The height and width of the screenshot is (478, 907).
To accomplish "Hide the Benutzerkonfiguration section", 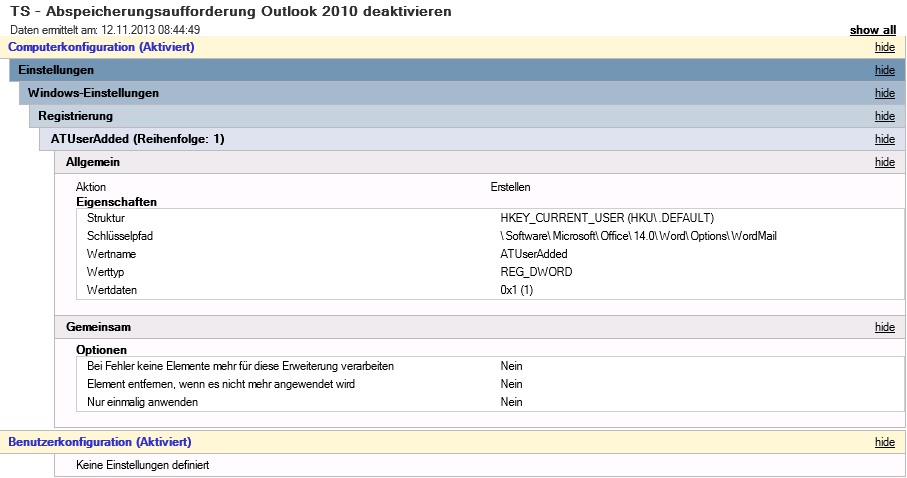I will point(884,443).
